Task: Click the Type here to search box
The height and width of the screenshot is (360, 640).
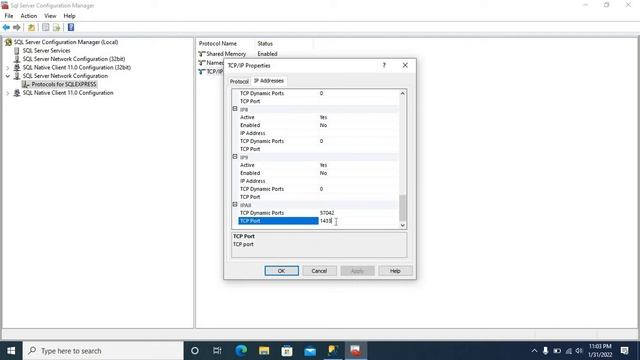Action: [102, 351]
